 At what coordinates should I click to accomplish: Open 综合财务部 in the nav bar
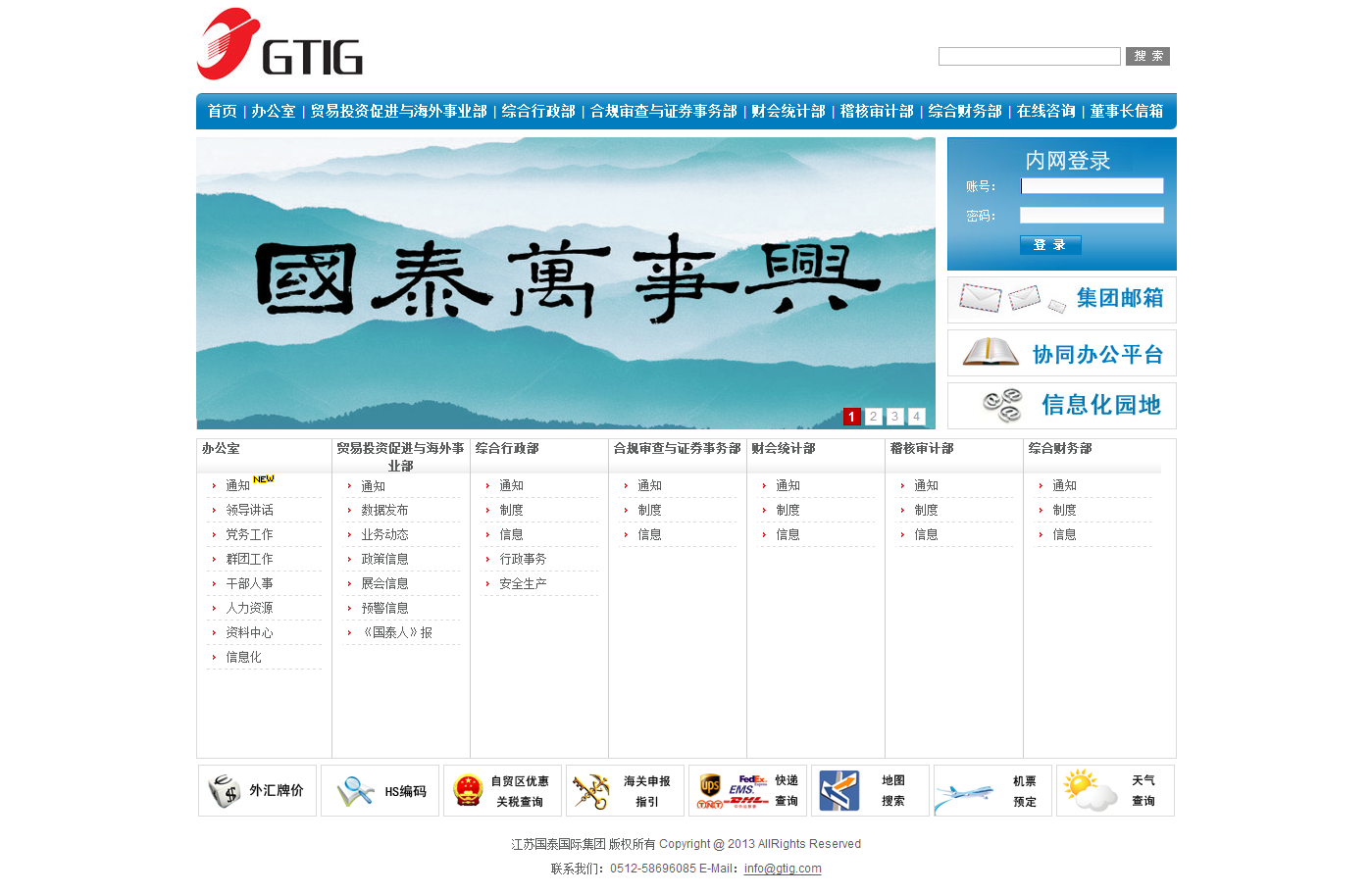(x=965, y=112)
